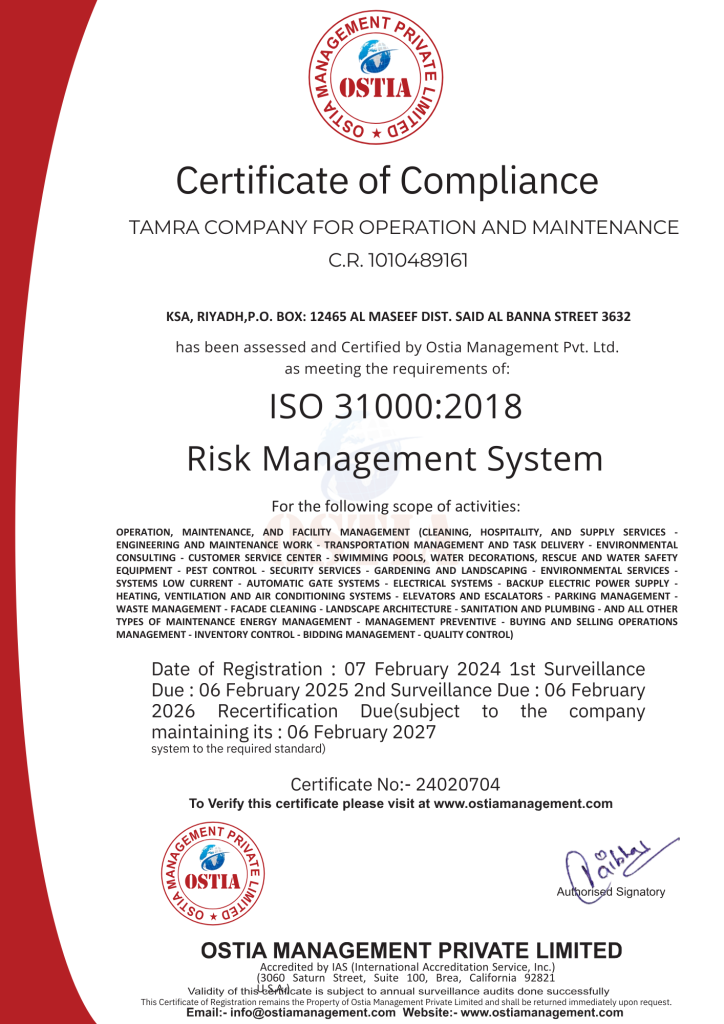724x1024 pixels.
Task: Click the red curved left border
Action: 30,500
